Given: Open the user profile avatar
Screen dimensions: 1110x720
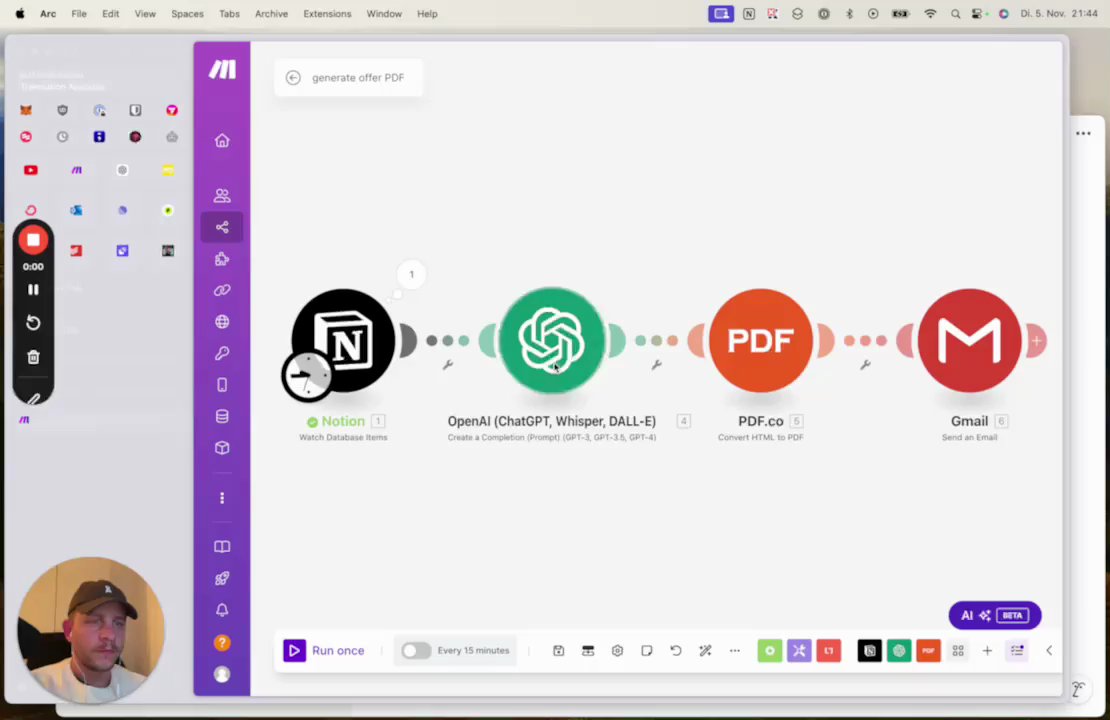Looking at the screenshot, I should [222, 674].
